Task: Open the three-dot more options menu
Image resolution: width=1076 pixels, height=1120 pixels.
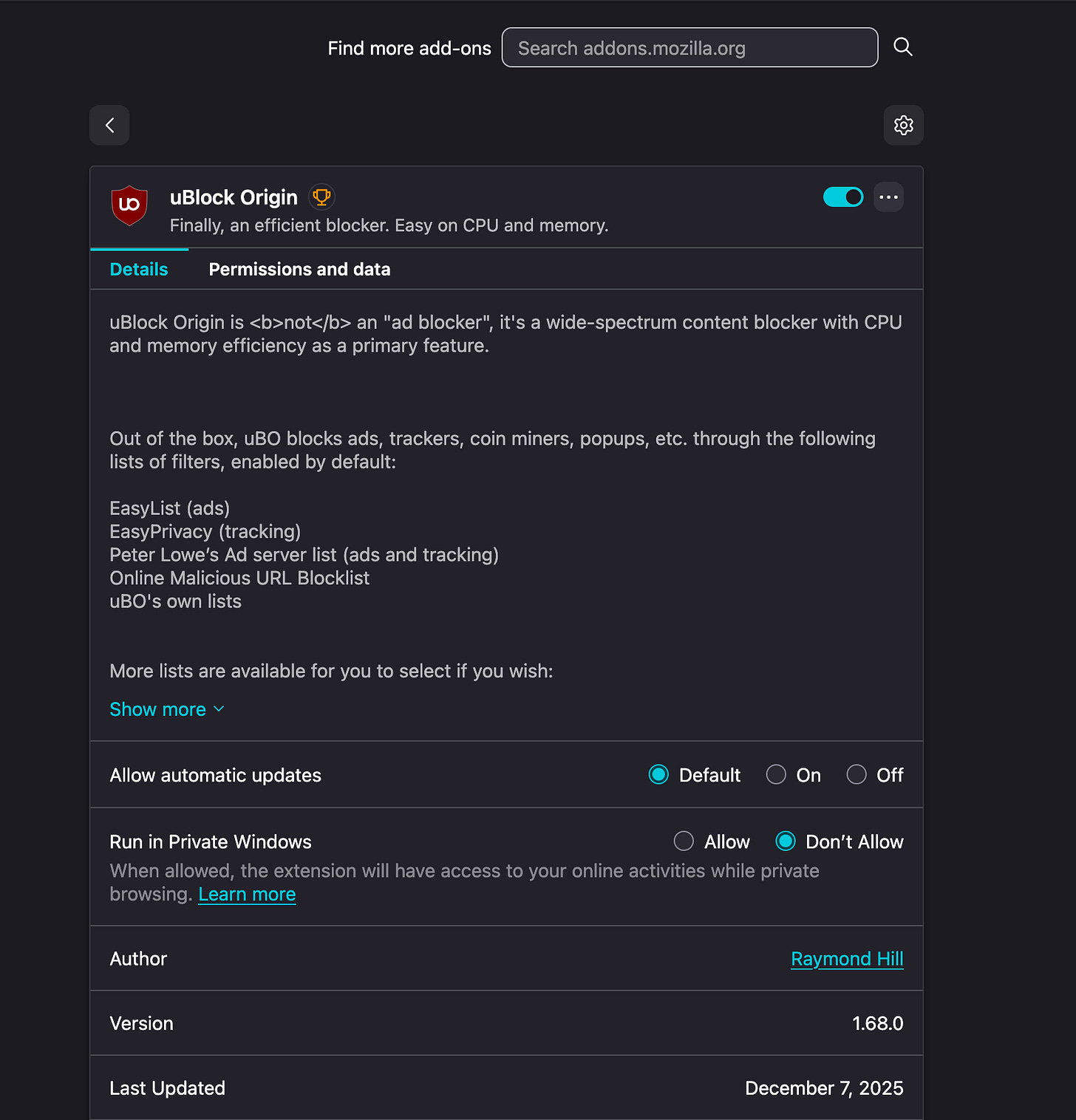Action: point(888,197)
